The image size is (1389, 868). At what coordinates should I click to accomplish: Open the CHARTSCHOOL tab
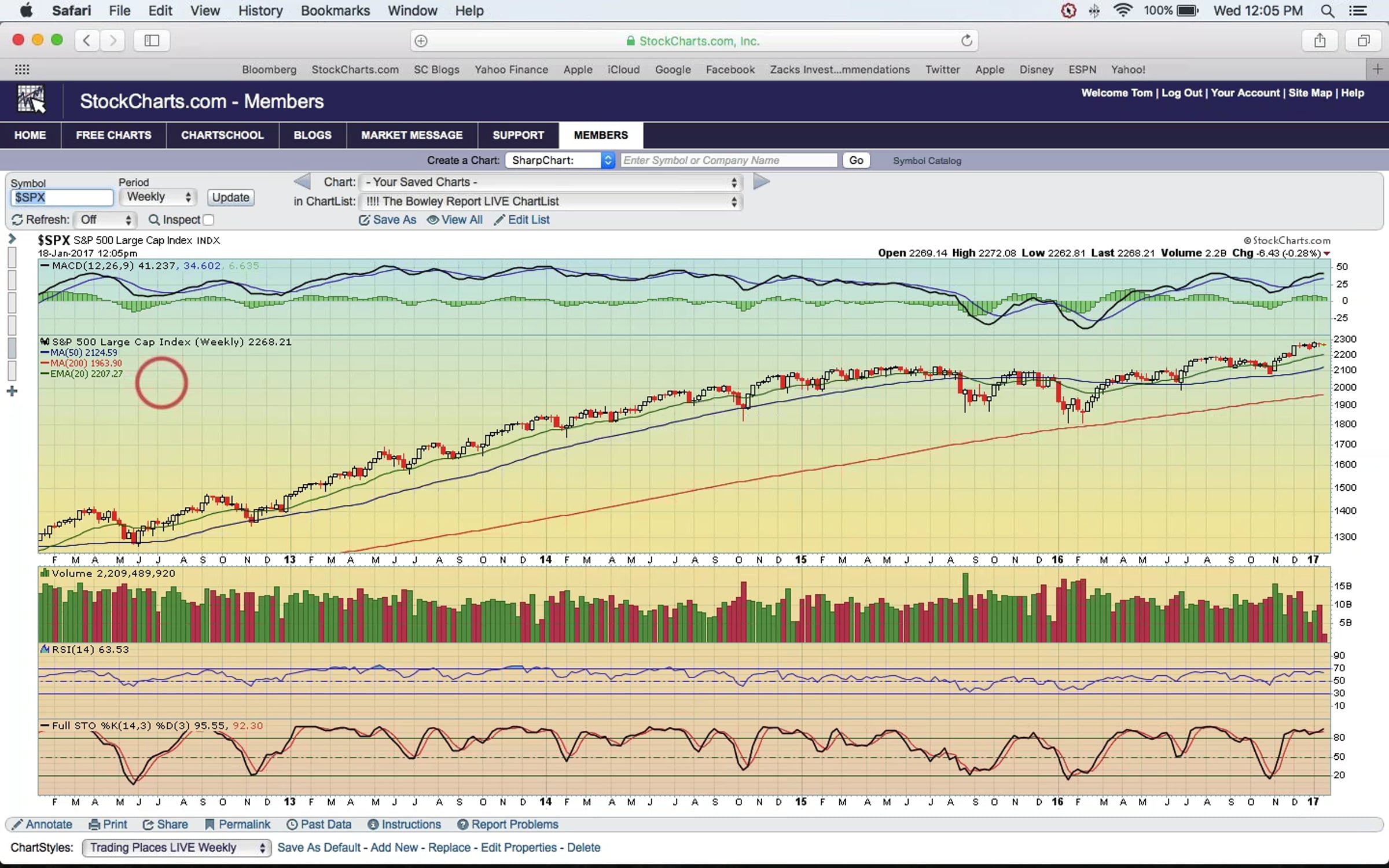(x=222, y=135)
